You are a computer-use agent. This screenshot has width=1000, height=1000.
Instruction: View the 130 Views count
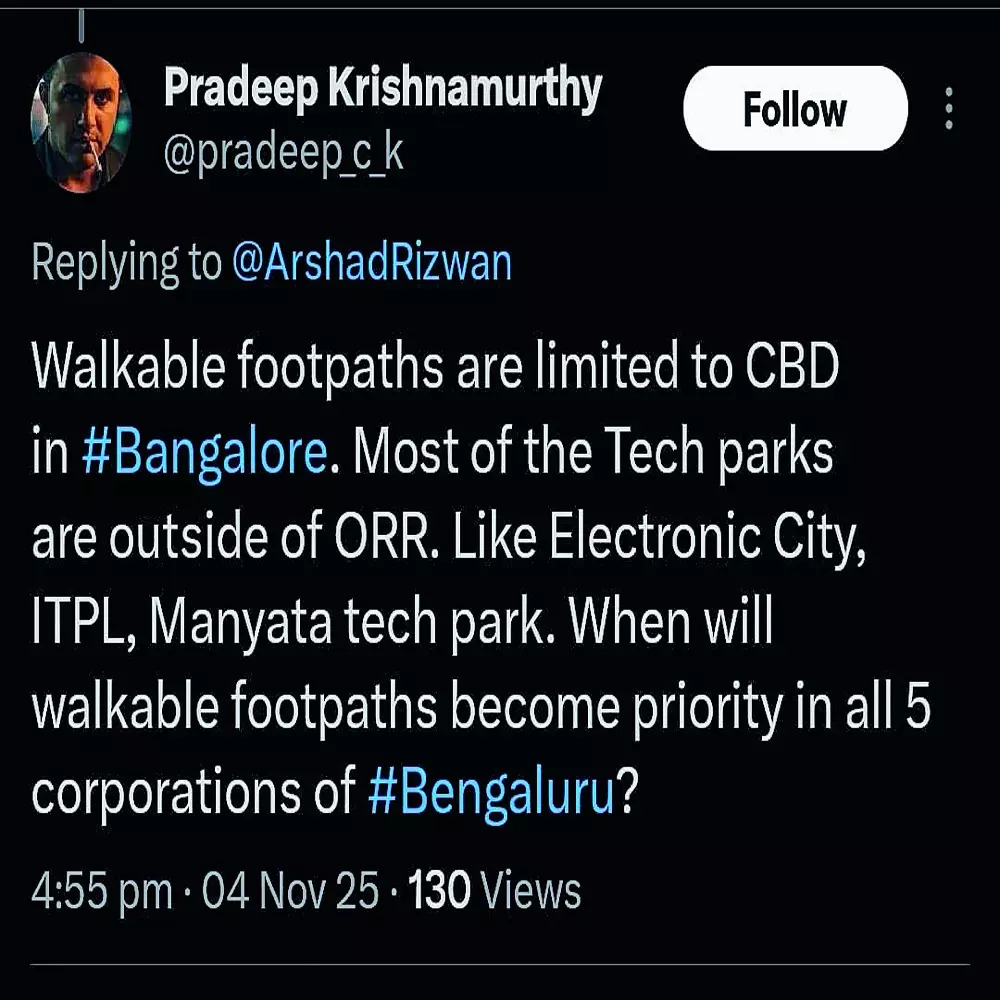pos(495,890)
